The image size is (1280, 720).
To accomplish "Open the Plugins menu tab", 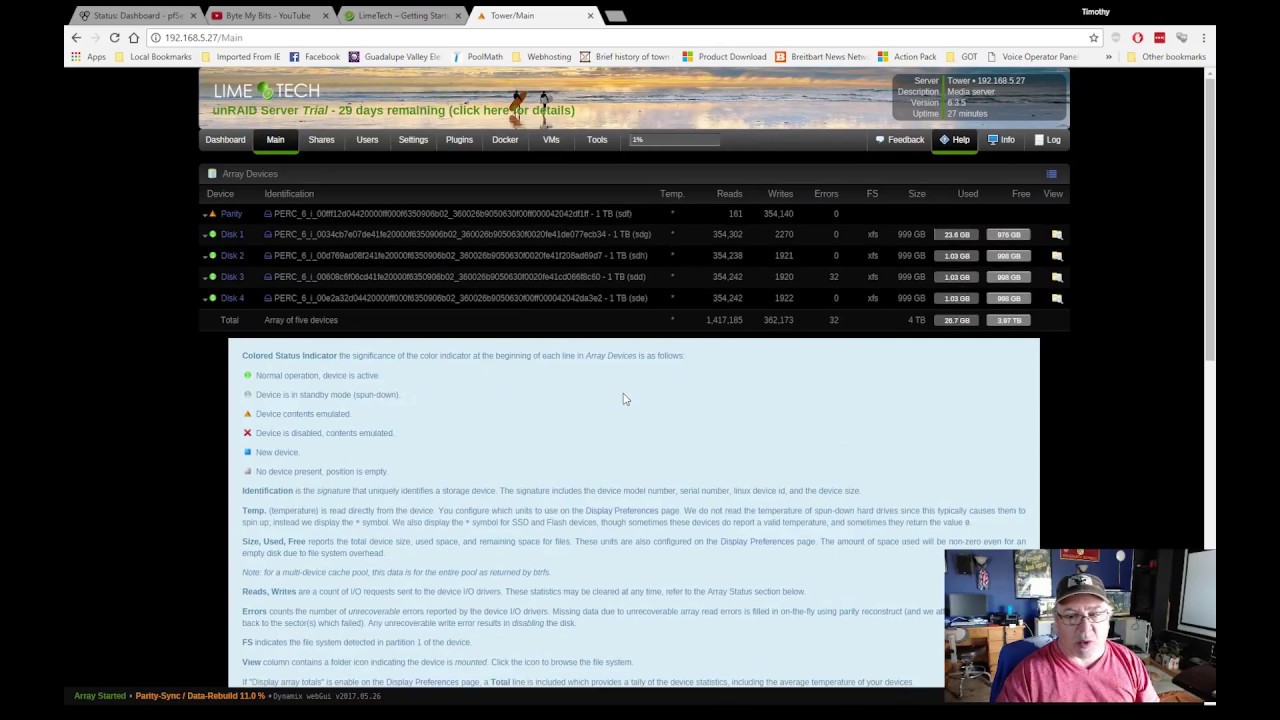I will tap(459, 140).
